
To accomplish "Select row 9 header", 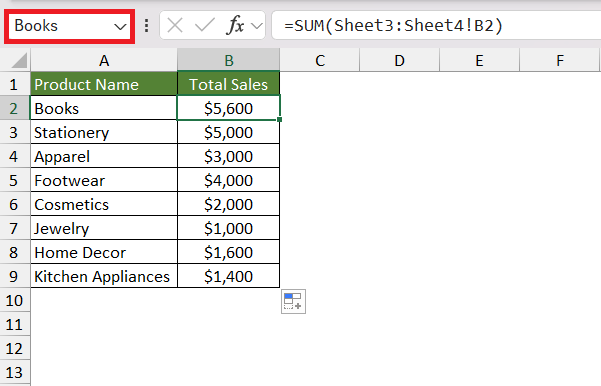I will (15, 276).
